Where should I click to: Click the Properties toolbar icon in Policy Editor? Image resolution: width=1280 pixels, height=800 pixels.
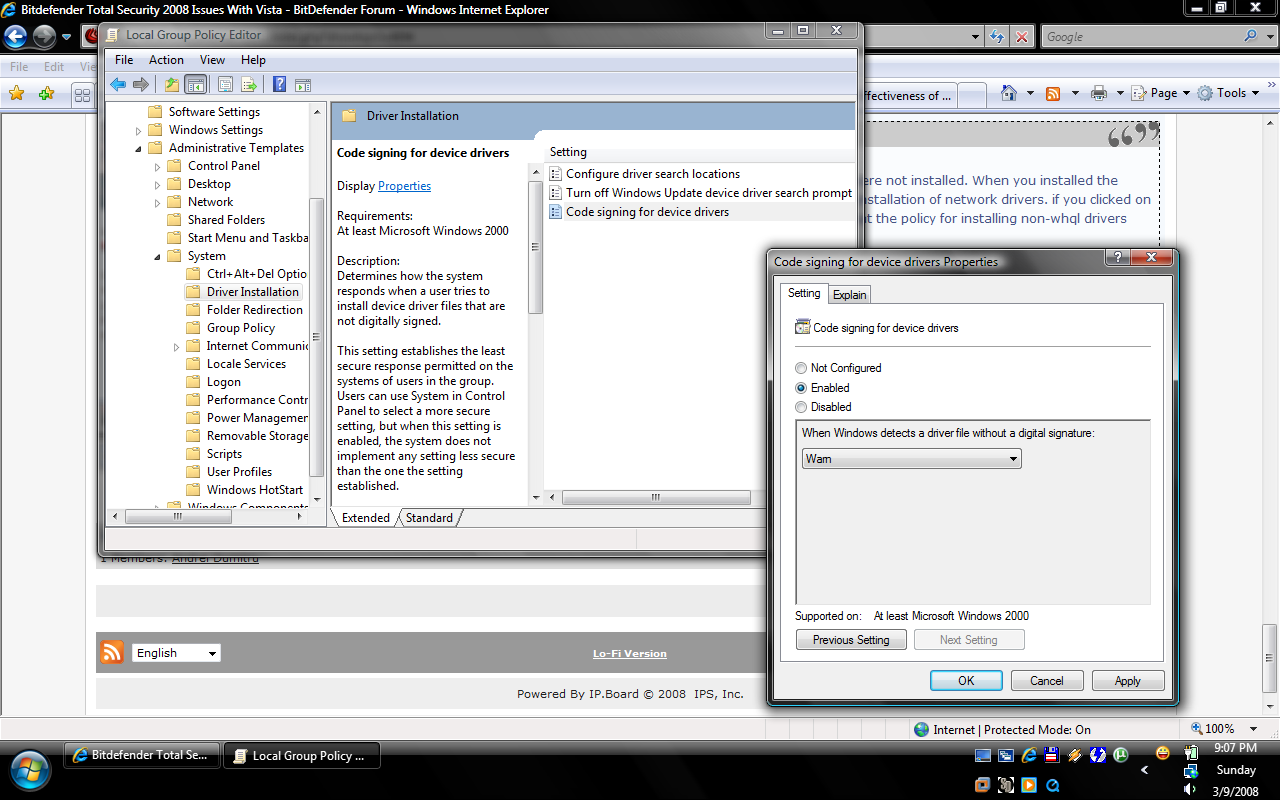(x=226, y=85)
